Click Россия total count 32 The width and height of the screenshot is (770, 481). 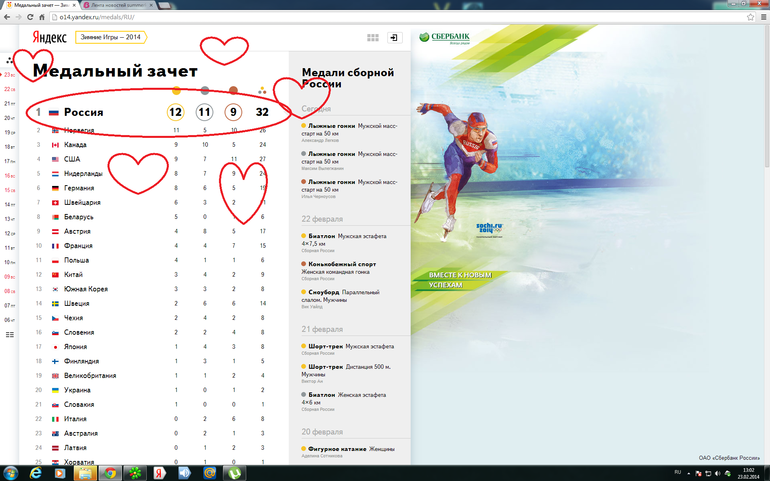pos(262,112)
